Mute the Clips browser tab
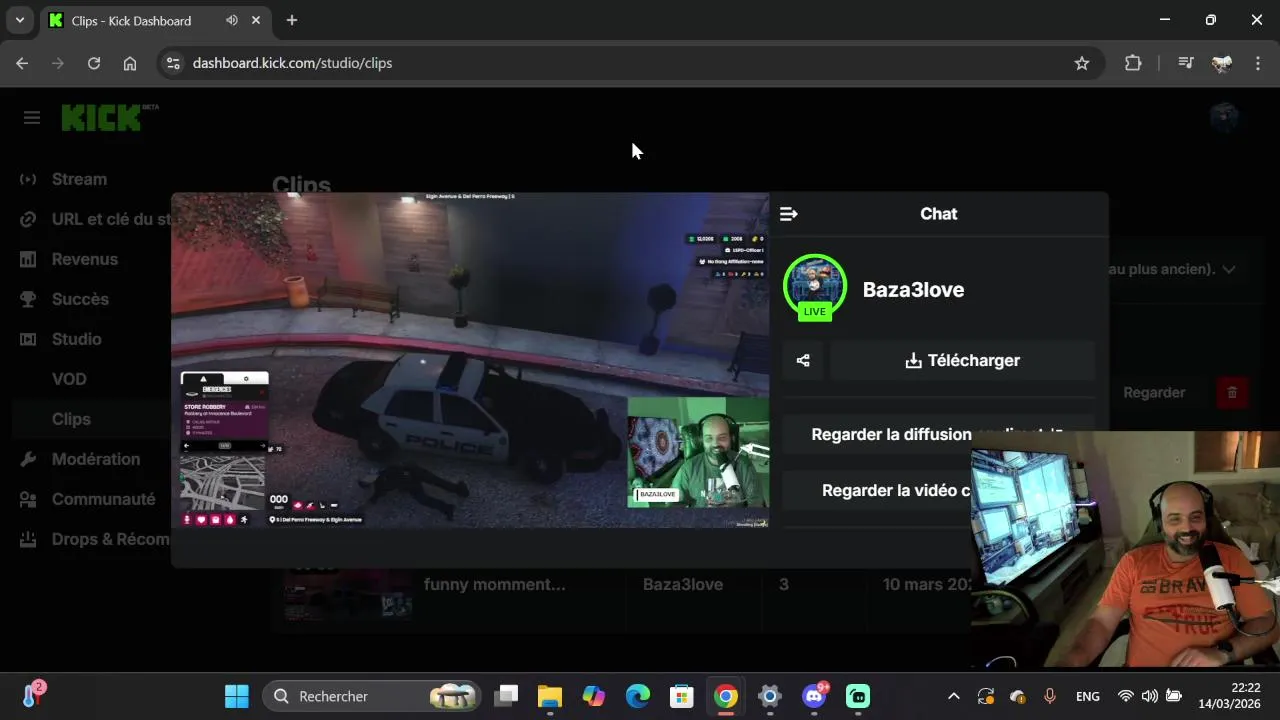 tap(232, 20)
